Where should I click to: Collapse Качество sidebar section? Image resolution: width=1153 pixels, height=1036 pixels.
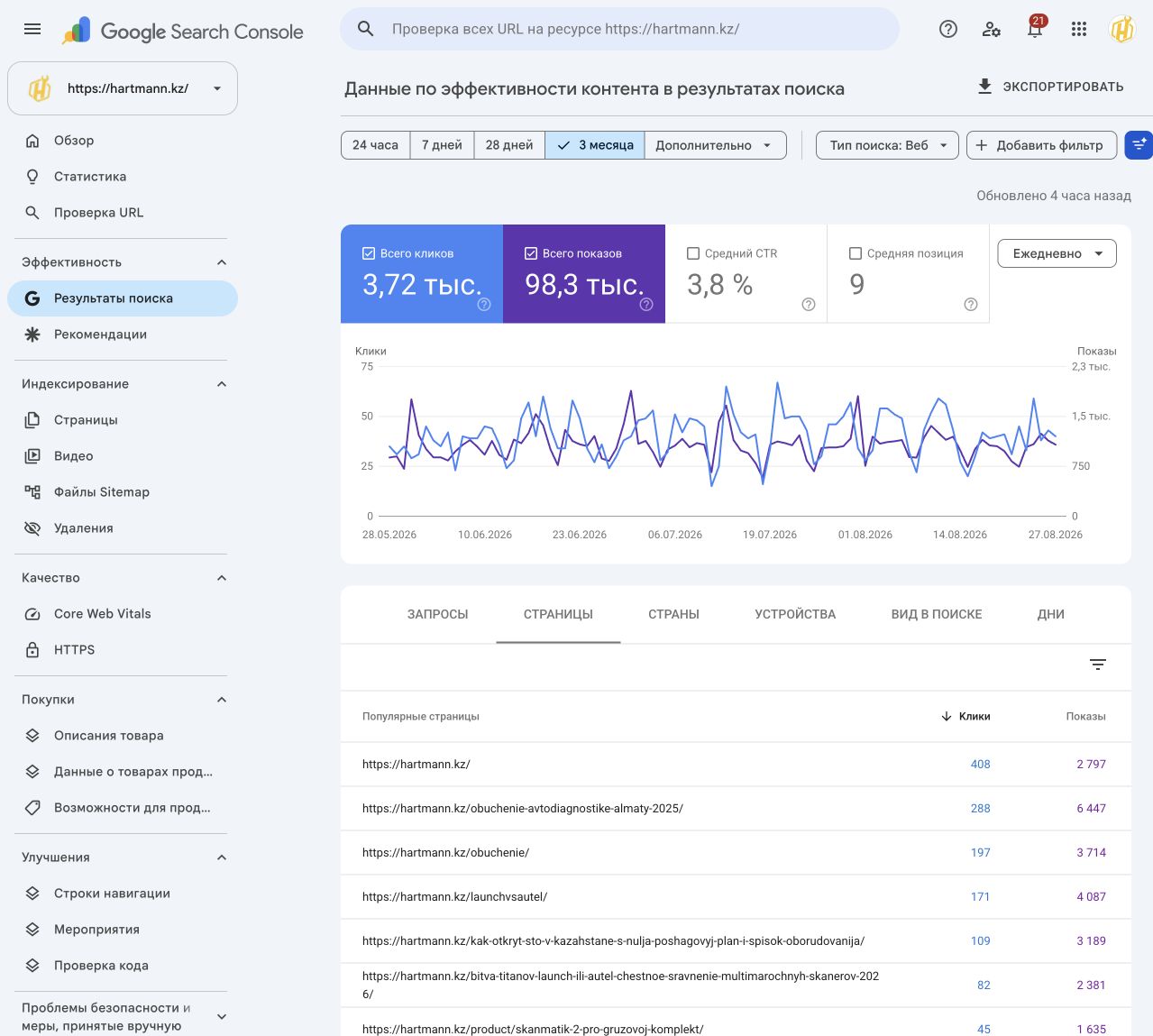(222, 578)
